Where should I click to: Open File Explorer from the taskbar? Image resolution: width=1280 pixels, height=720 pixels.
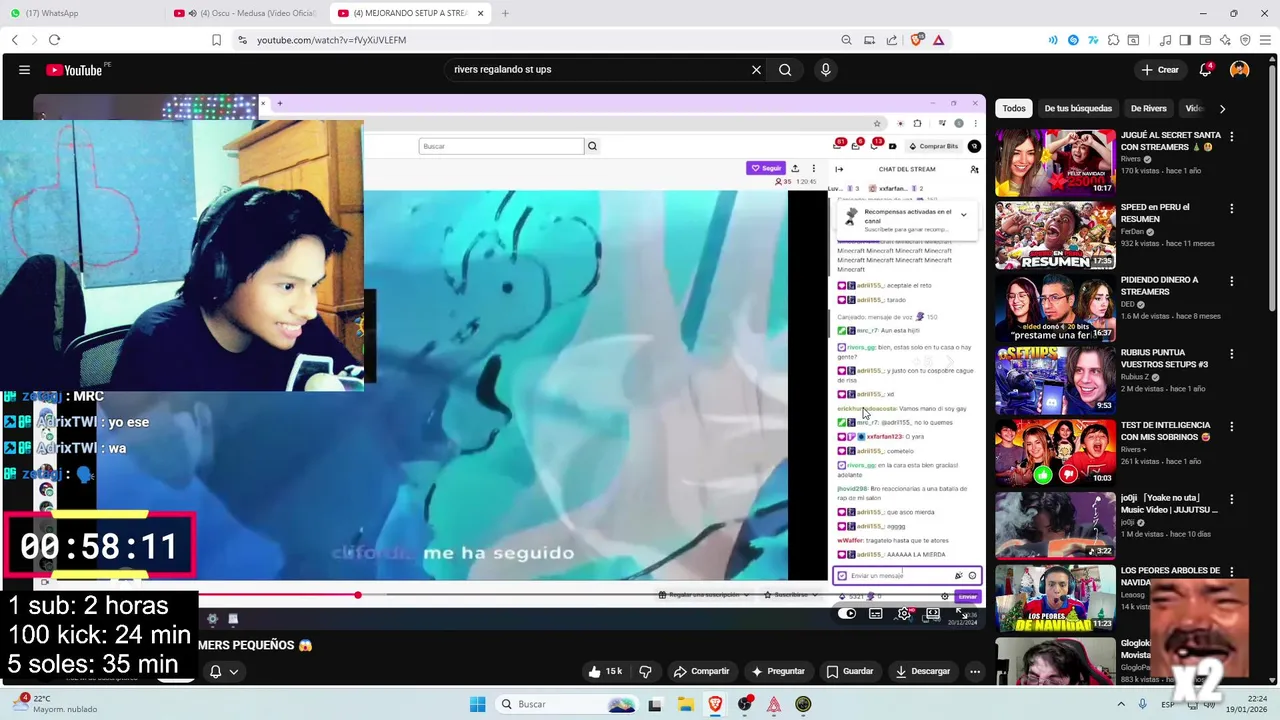point(685,704)
